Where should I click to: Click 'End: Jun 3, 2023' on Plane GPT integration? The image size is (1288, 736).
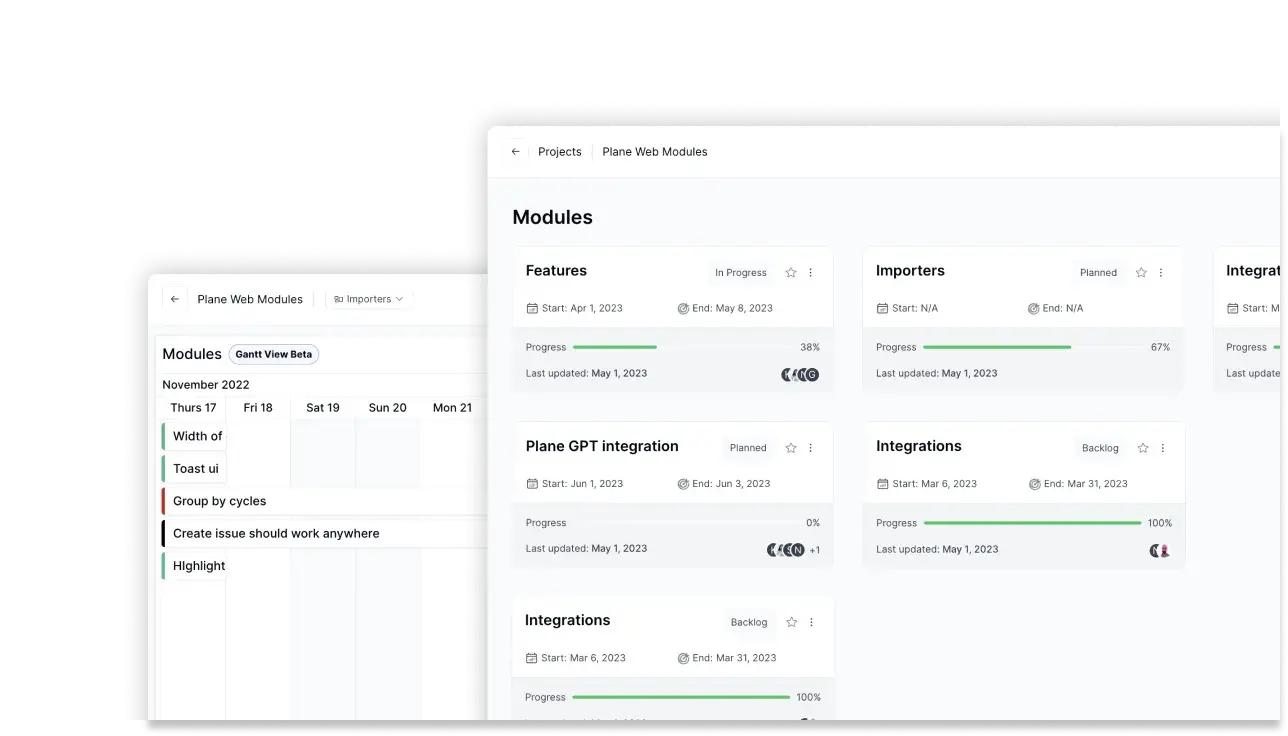tap(732, 484)
